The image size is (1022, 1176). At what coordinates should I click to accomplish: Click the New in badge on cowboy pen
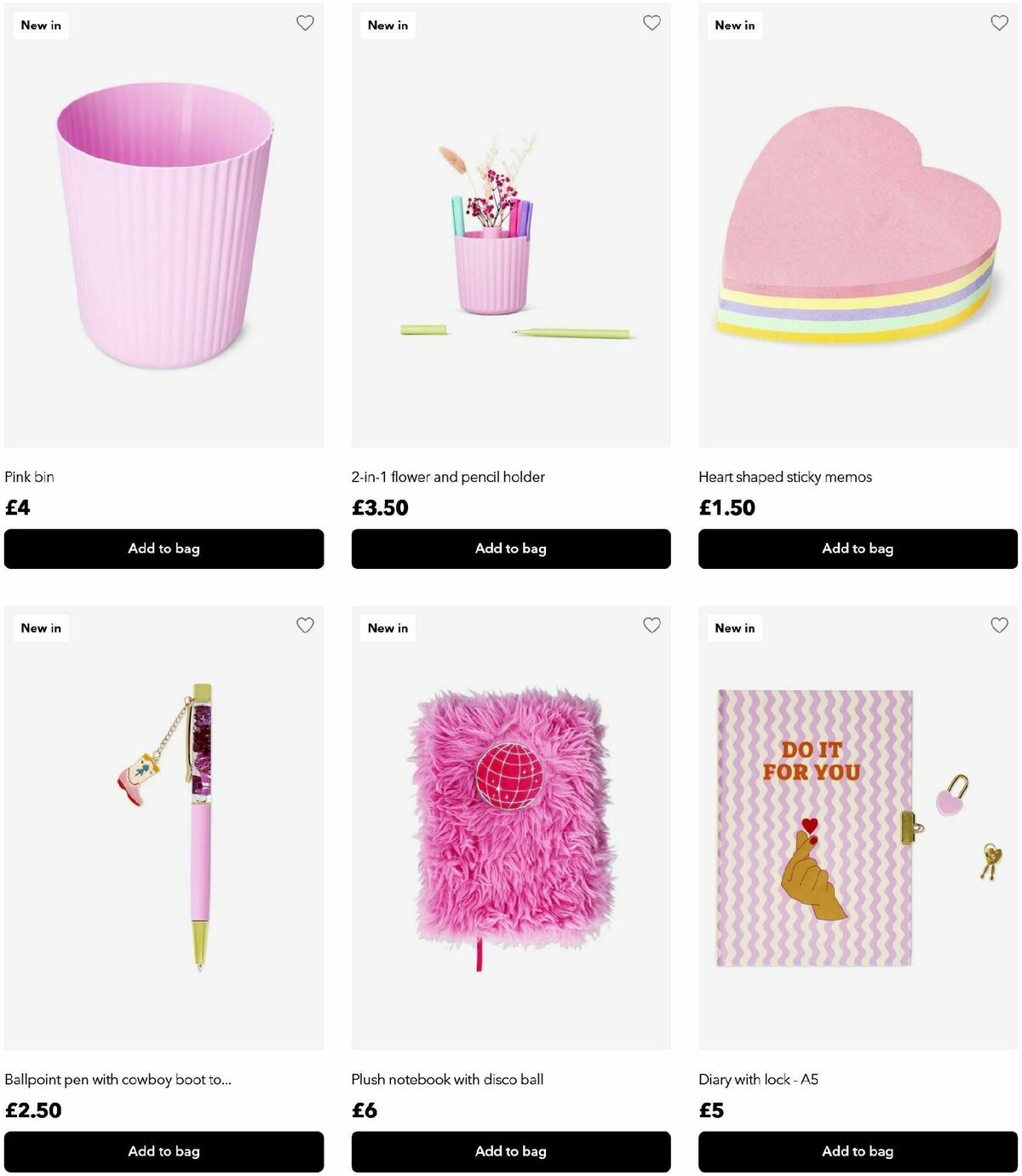[41, 628]
